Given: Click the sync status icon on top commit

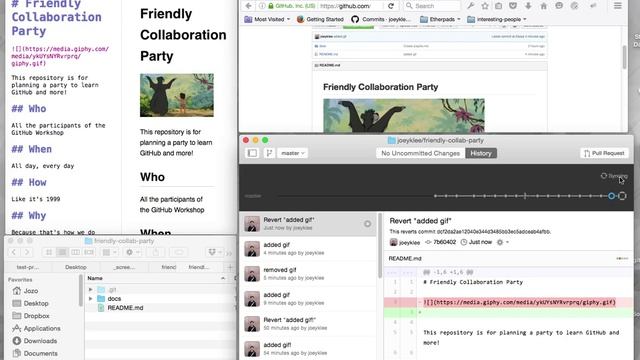Looking at the screenshot, I should [367, 224].
